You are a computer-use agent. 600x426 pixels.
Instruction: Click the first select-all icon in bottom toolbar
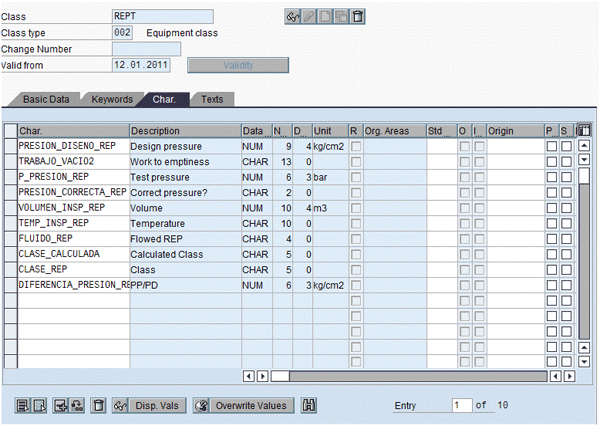[x=24, y=405]
